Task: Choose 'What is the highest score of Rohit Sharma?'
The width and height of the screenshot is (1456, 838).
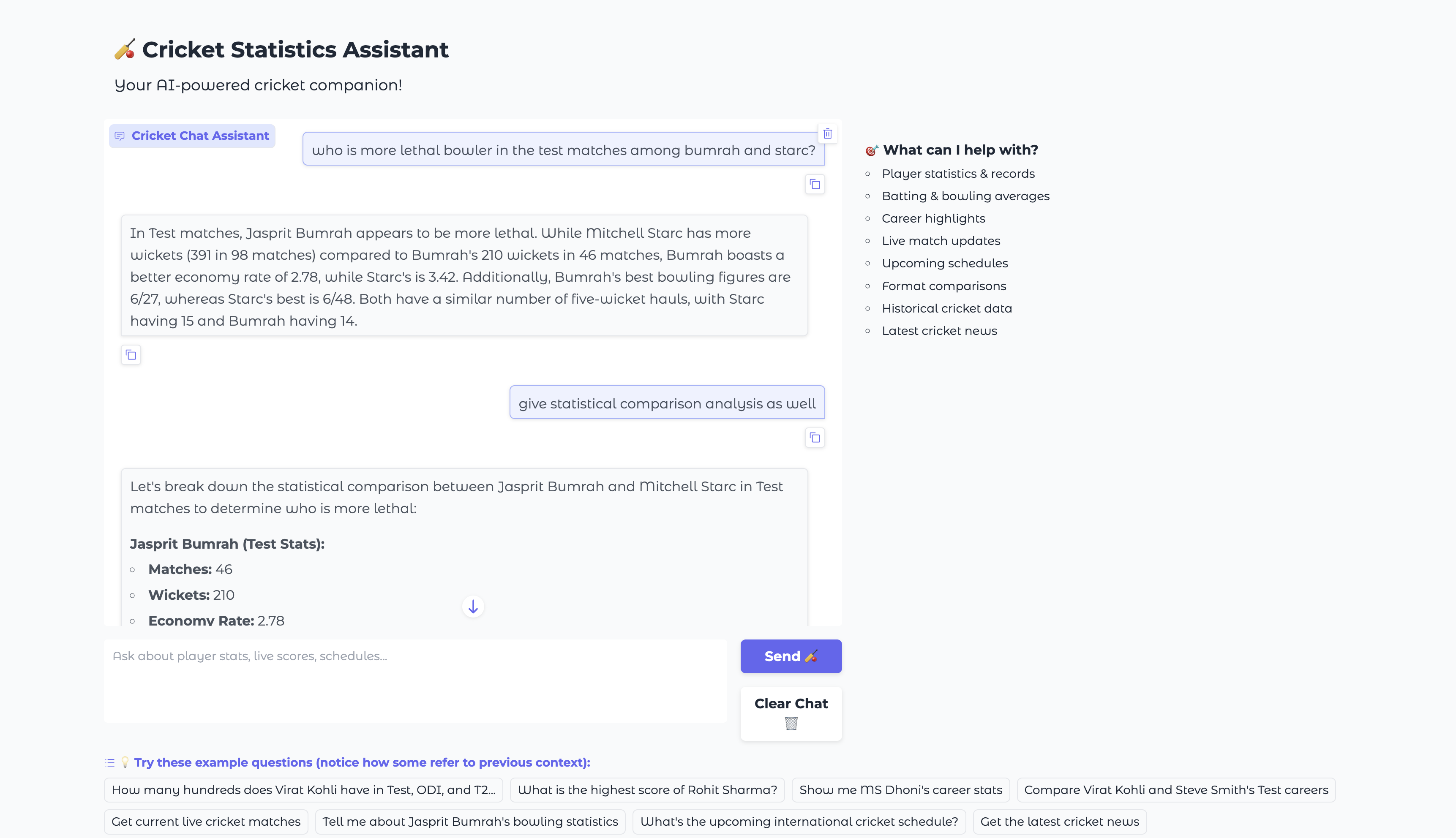Action: (647, 790)
